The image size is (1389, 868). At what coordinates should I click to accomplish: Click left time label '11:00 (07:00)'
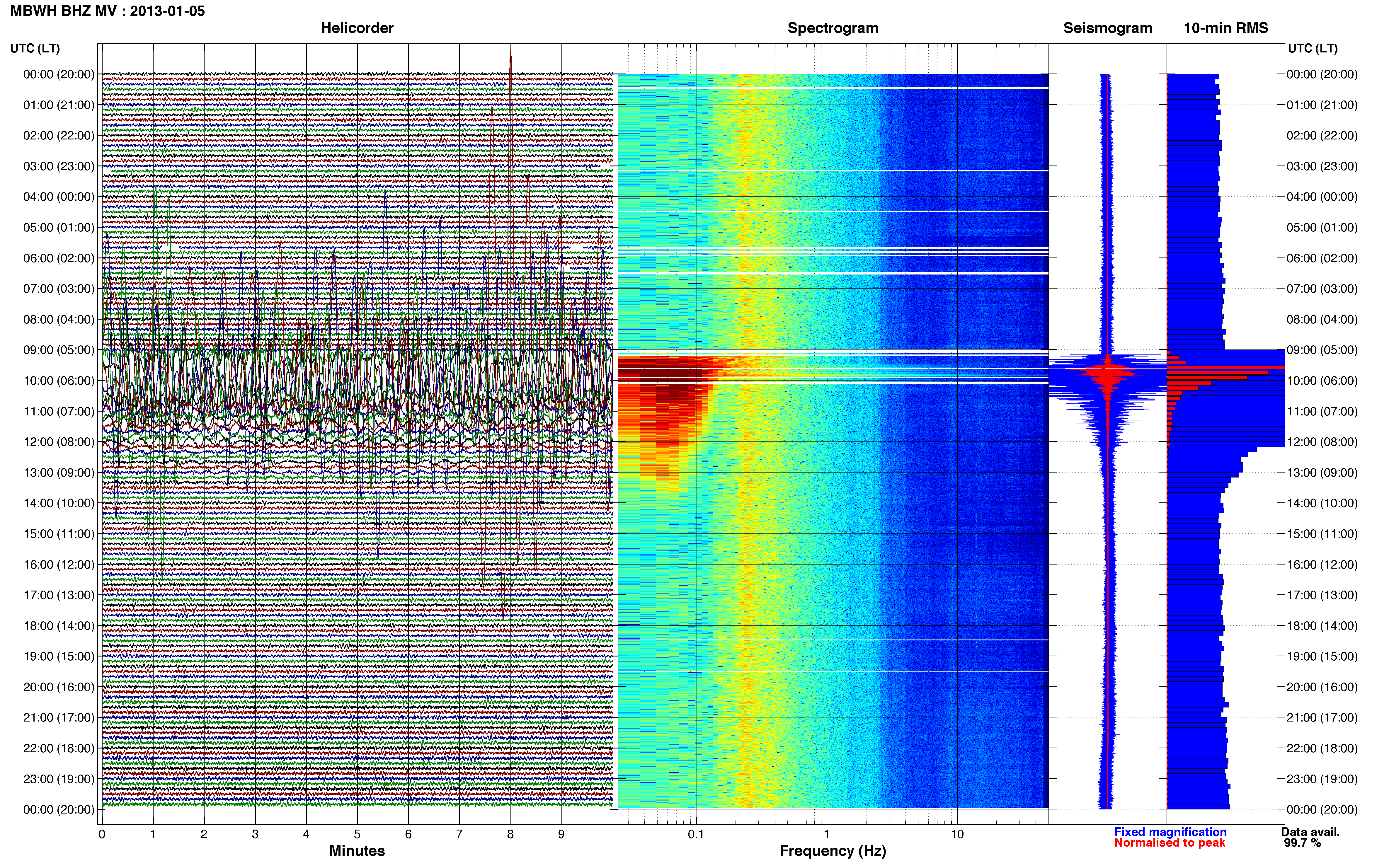[x=59, y=412]
